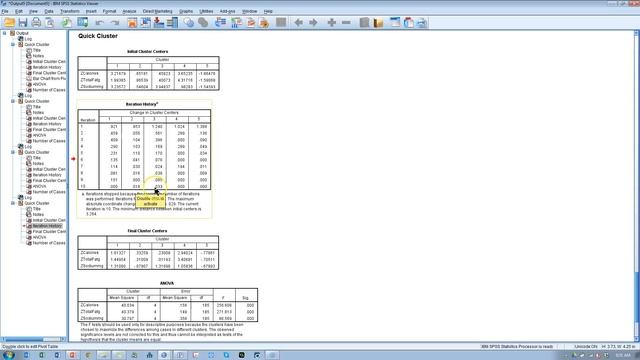This screenshot has width=640, height=360.
Task: Select the Output root item in outline
Action: coord(22,33)
